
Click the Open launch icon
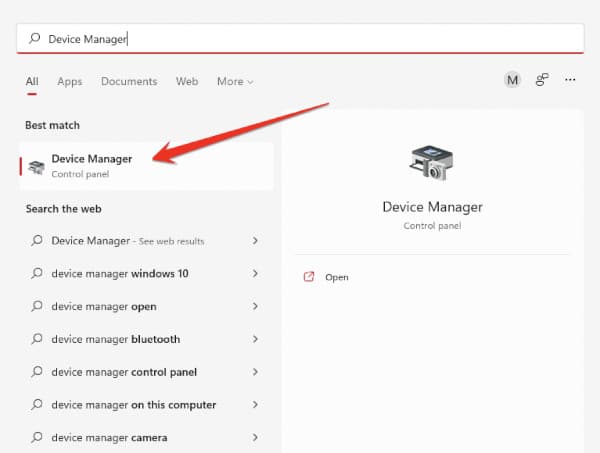pyautogui.click(x=309, y=277)
